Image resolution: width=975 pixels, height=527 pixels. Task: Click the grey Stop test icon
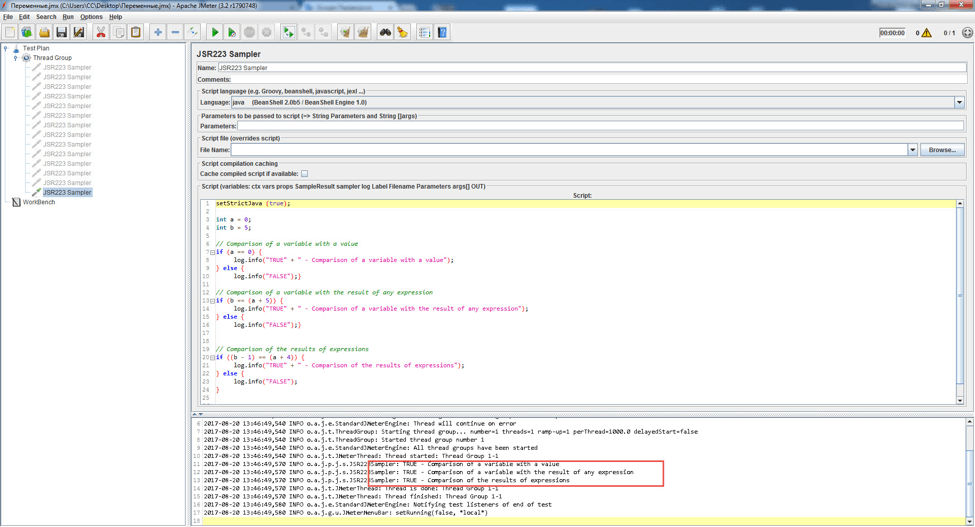[x=249, y=32]
